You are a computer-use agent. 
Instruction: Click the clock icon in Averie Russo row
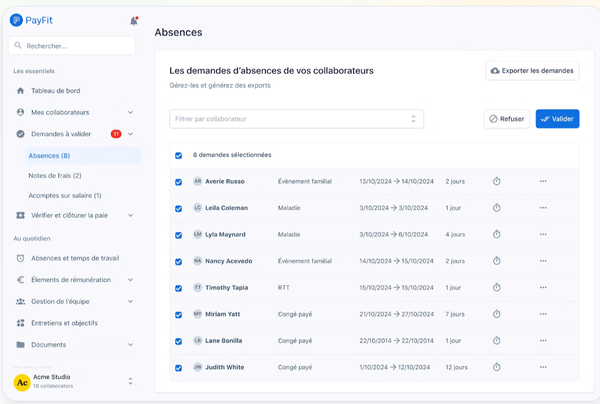497,182
